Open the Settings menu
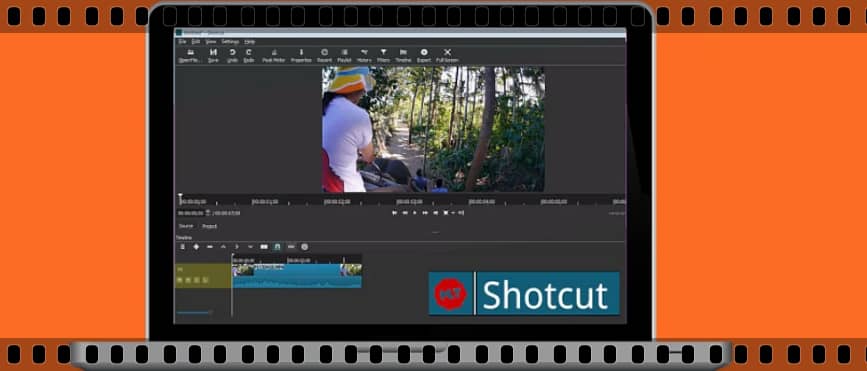The width and height of the screenshot is (867, 371). pos(230,41)
